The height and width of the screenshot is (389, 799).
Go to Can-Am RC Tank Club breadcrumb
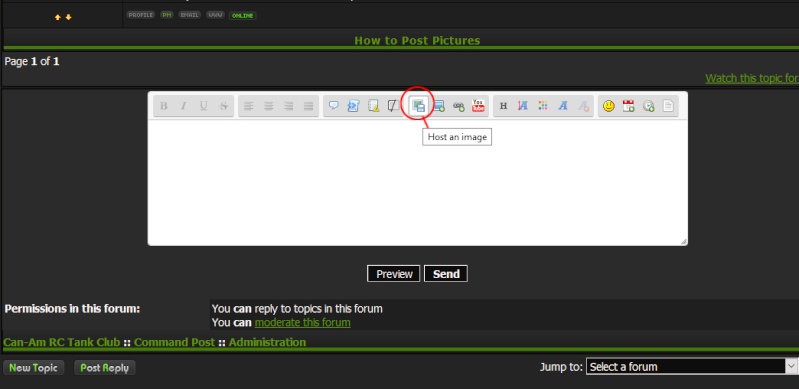click(x=62, y=342)
